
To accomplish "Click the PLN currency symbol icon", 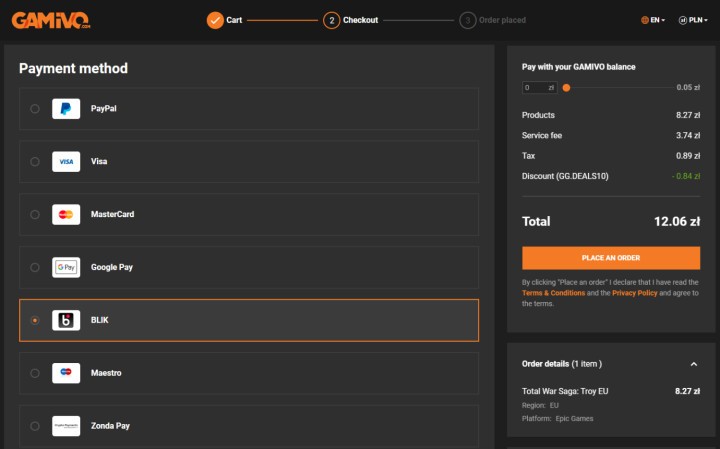I will (683, 20).
